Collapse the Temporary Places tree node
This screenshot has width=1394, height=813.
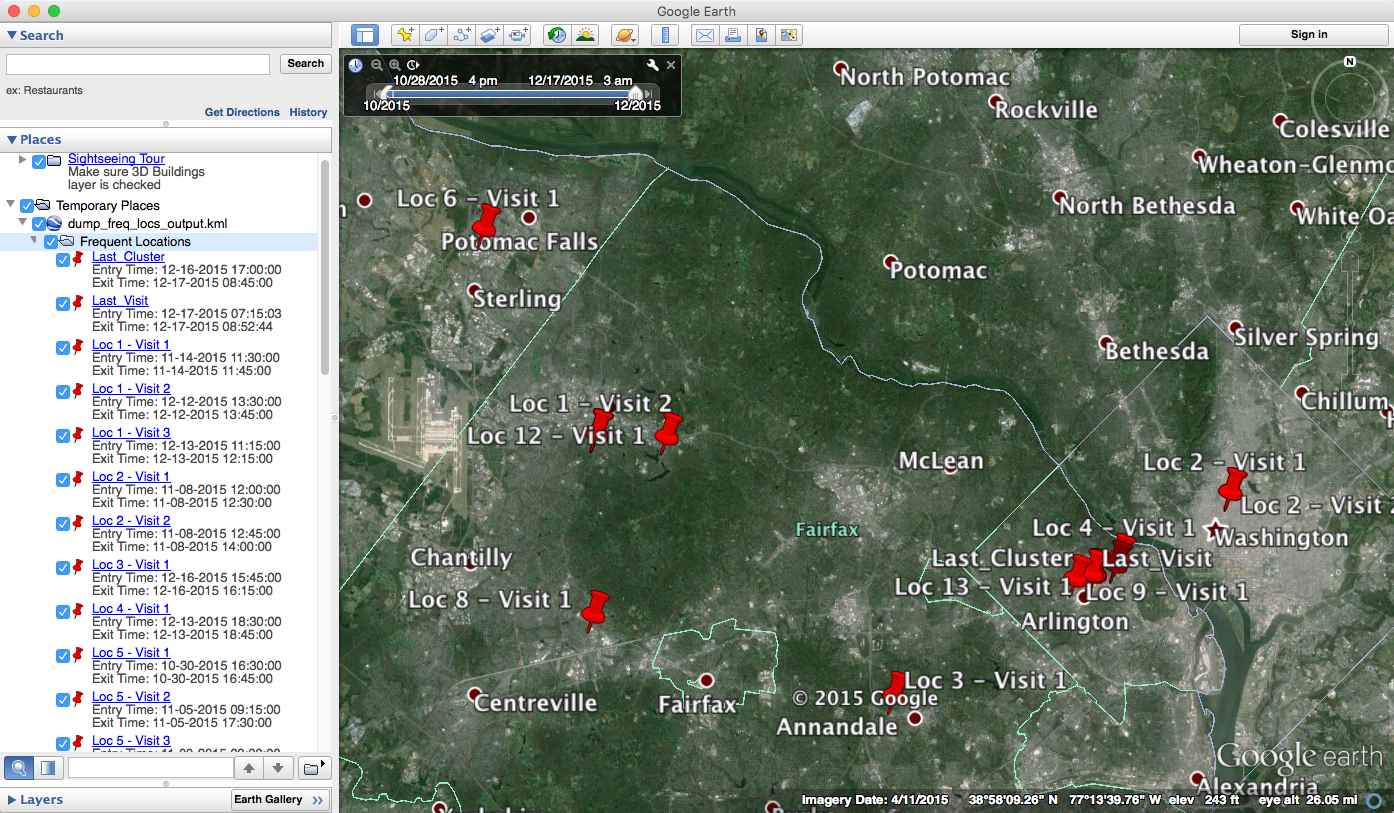[x=11, y=205]
